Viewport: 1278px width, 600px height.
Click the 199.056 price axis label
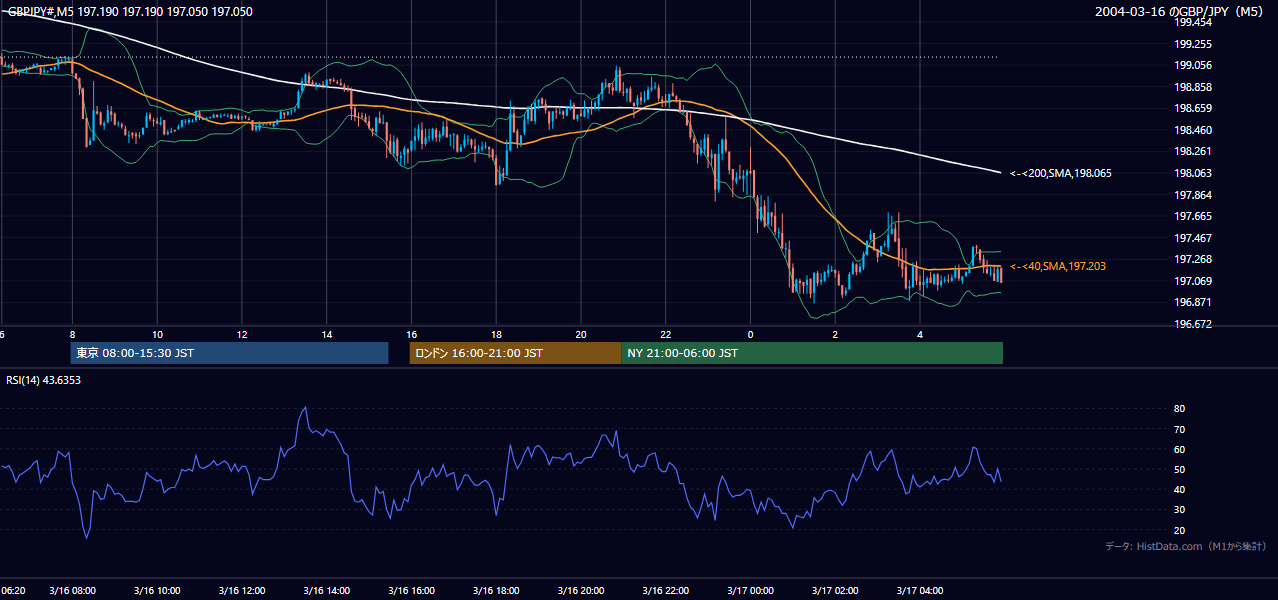(x=1194, y=65)
